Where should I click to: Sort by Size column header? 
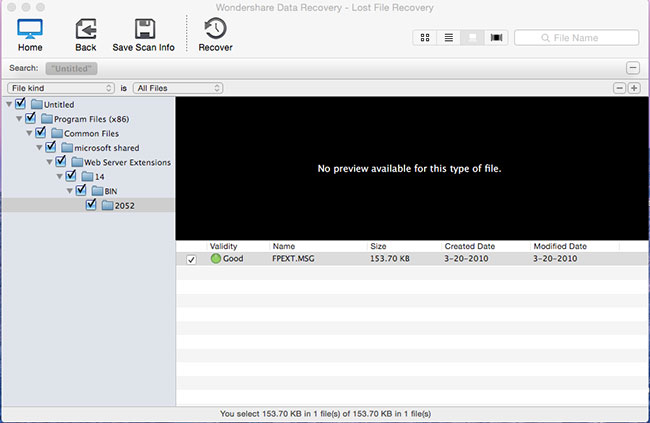[x=378, y=246]
